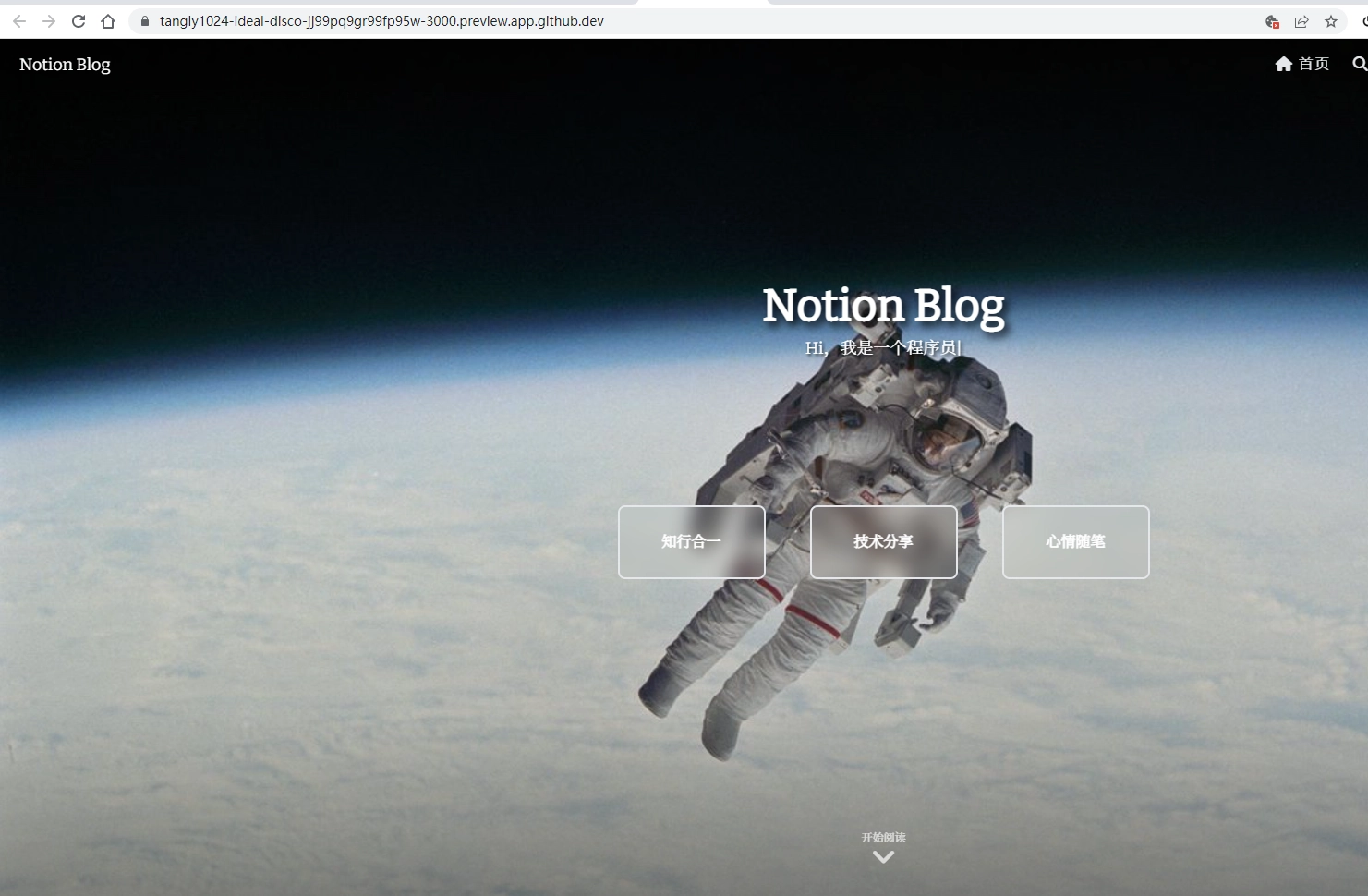Open the 知行合一 category button

tap(692, 542)
